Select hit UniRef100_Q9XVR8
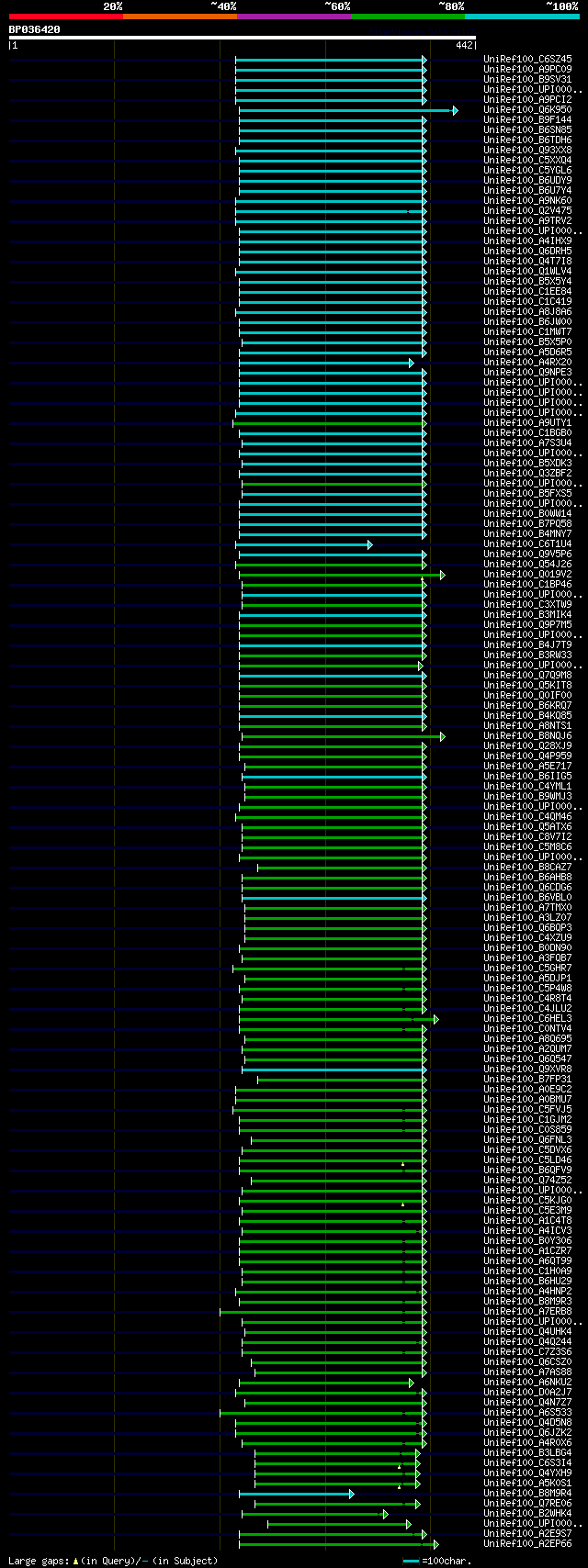Image resolution: width=588 pixels, height=1568 pixels. click(527, 1070)
